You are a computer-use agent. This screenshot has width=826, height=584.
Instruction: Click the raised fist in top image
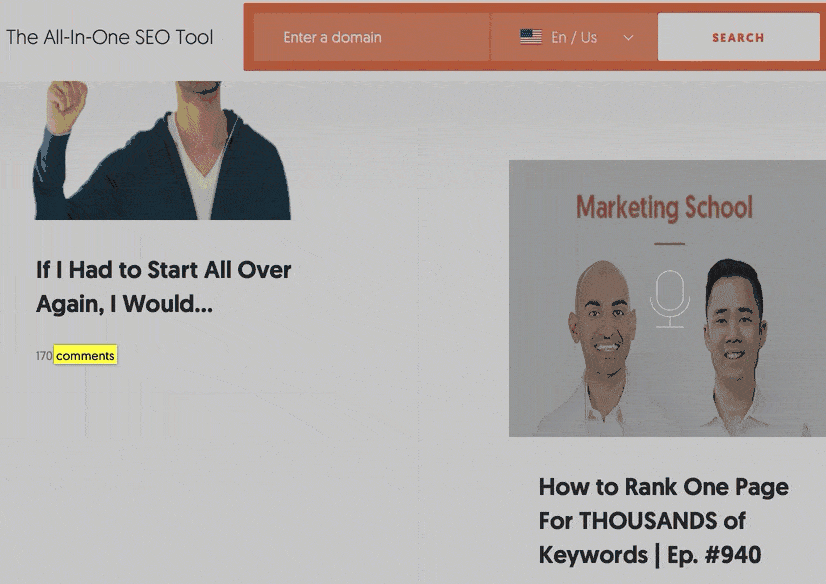66,105
